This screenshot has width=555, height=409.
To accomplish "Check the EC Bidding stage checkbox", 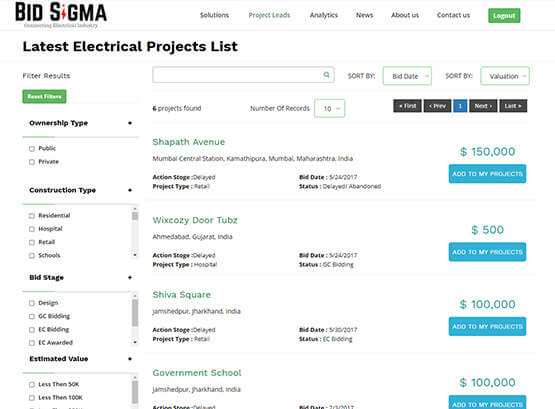I will [32, 330].
